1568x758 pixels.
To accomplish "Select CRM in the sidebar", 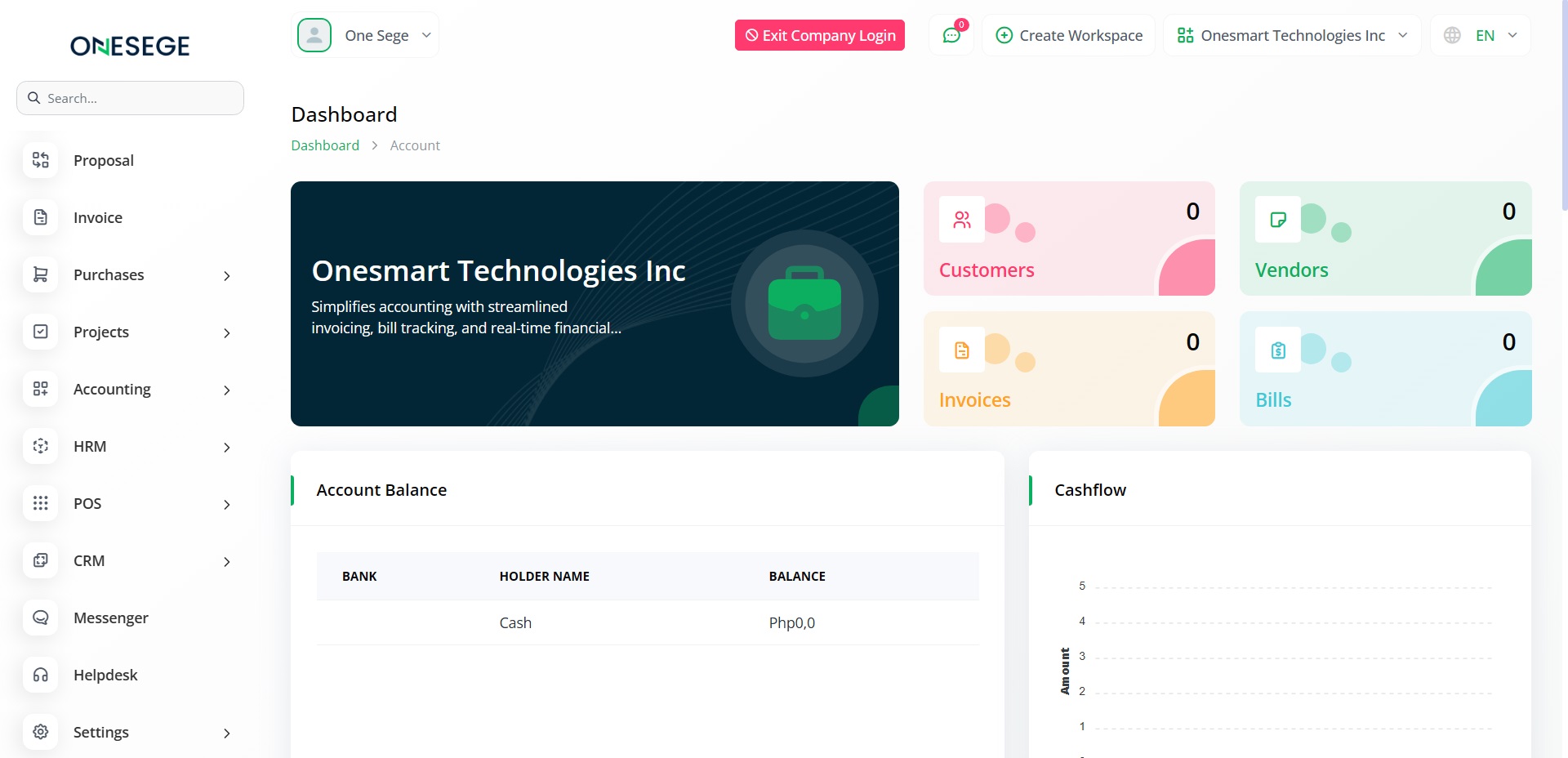I will tap(89, 561).
